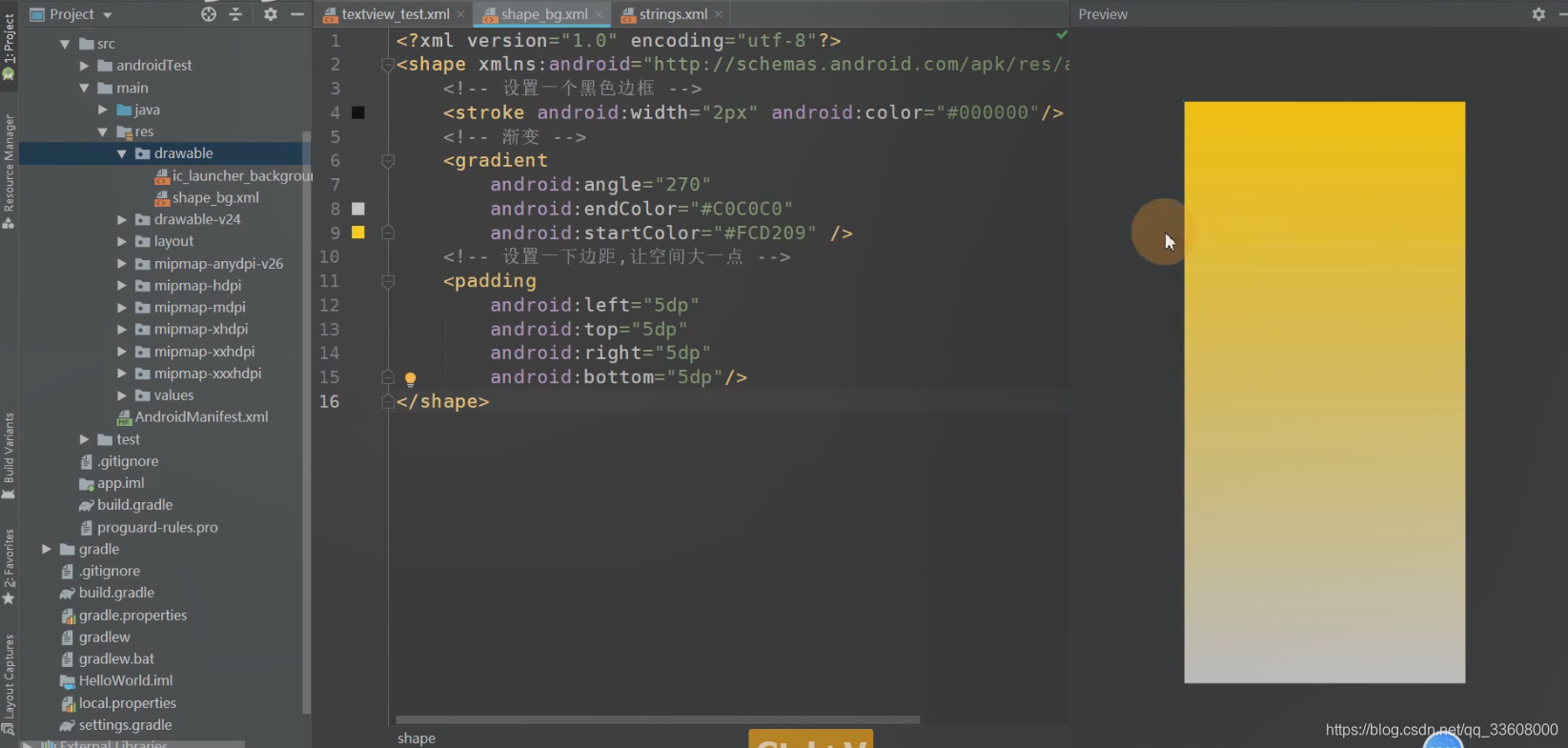Click the green checkmark inspection indicator
This screenshot has width=1568, height=748.
click(1062, 35)
